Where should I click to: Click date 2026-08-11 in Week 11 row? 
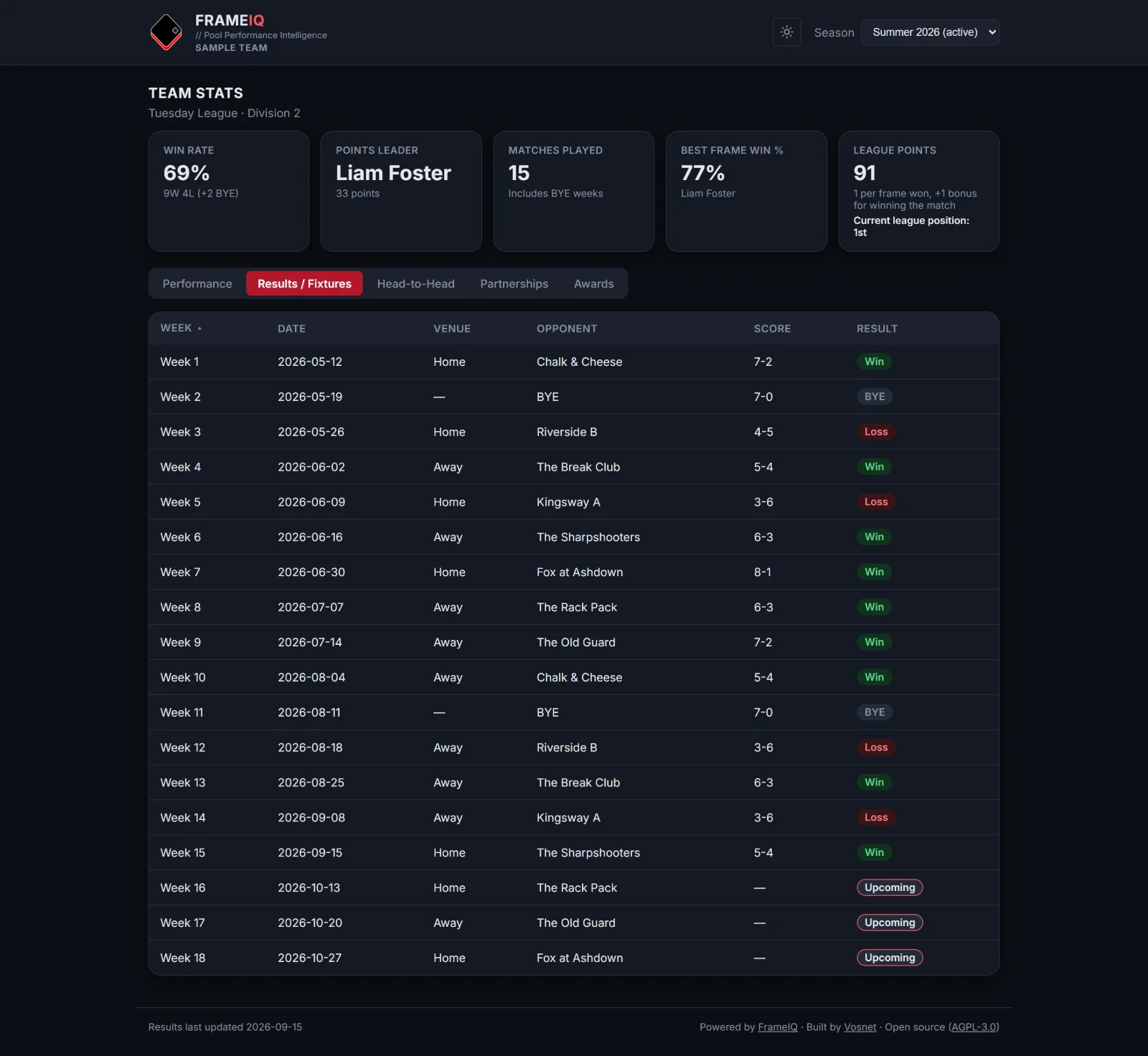[309, 712]
